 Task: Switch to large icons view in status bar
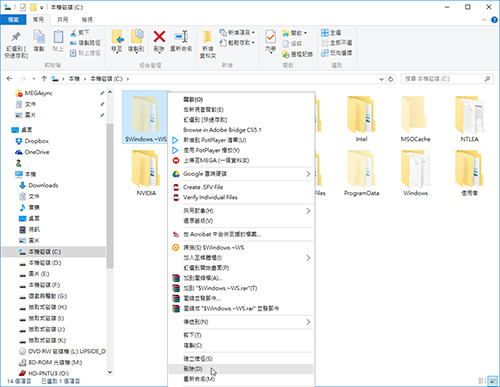click(x=492, y=381)
